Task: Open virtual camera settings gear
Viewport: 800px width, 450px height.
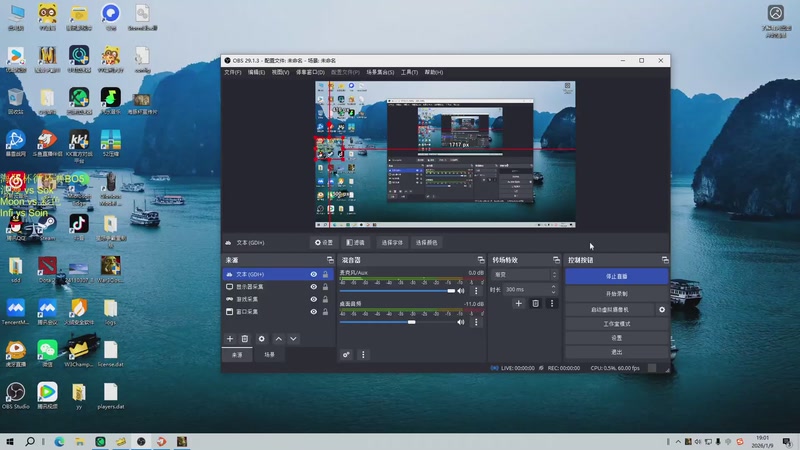Action: 662,310
